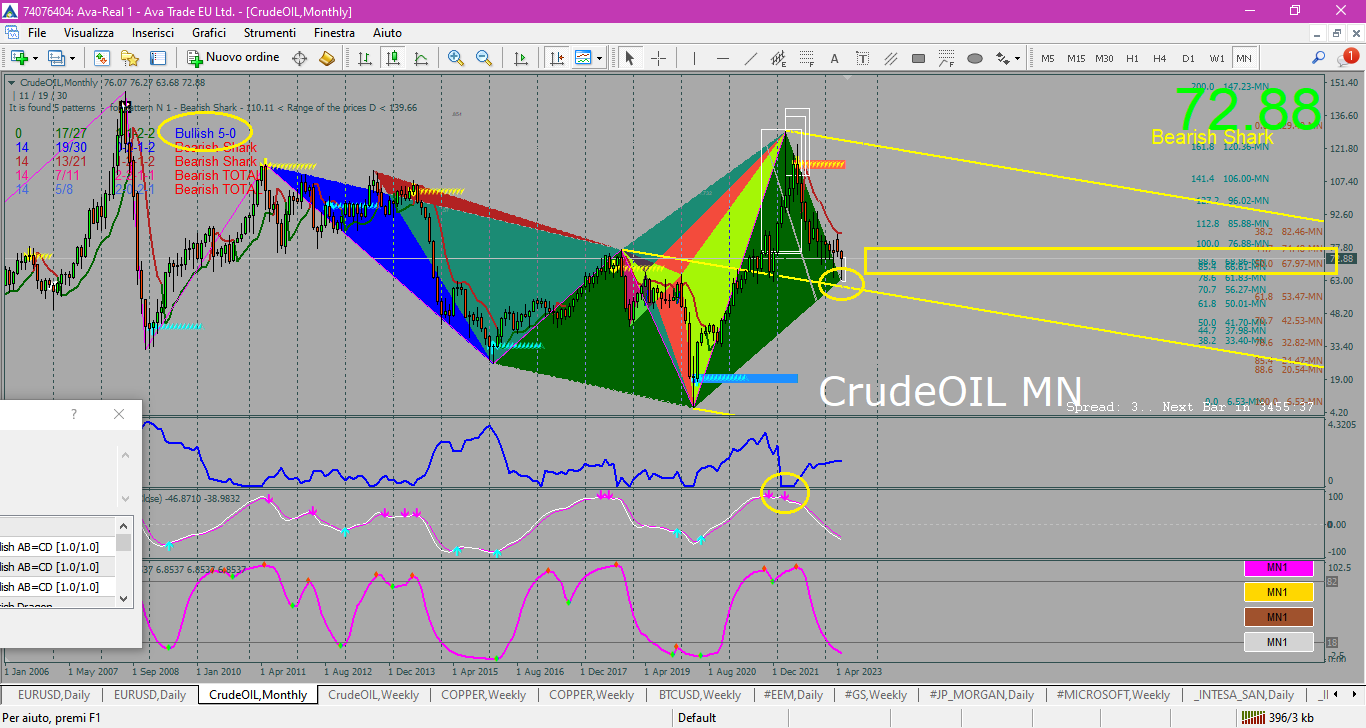Switch to #MICROSOFT,Weekly chart tab
The image size is (1366, 728).
click(x=1114, y=694)
